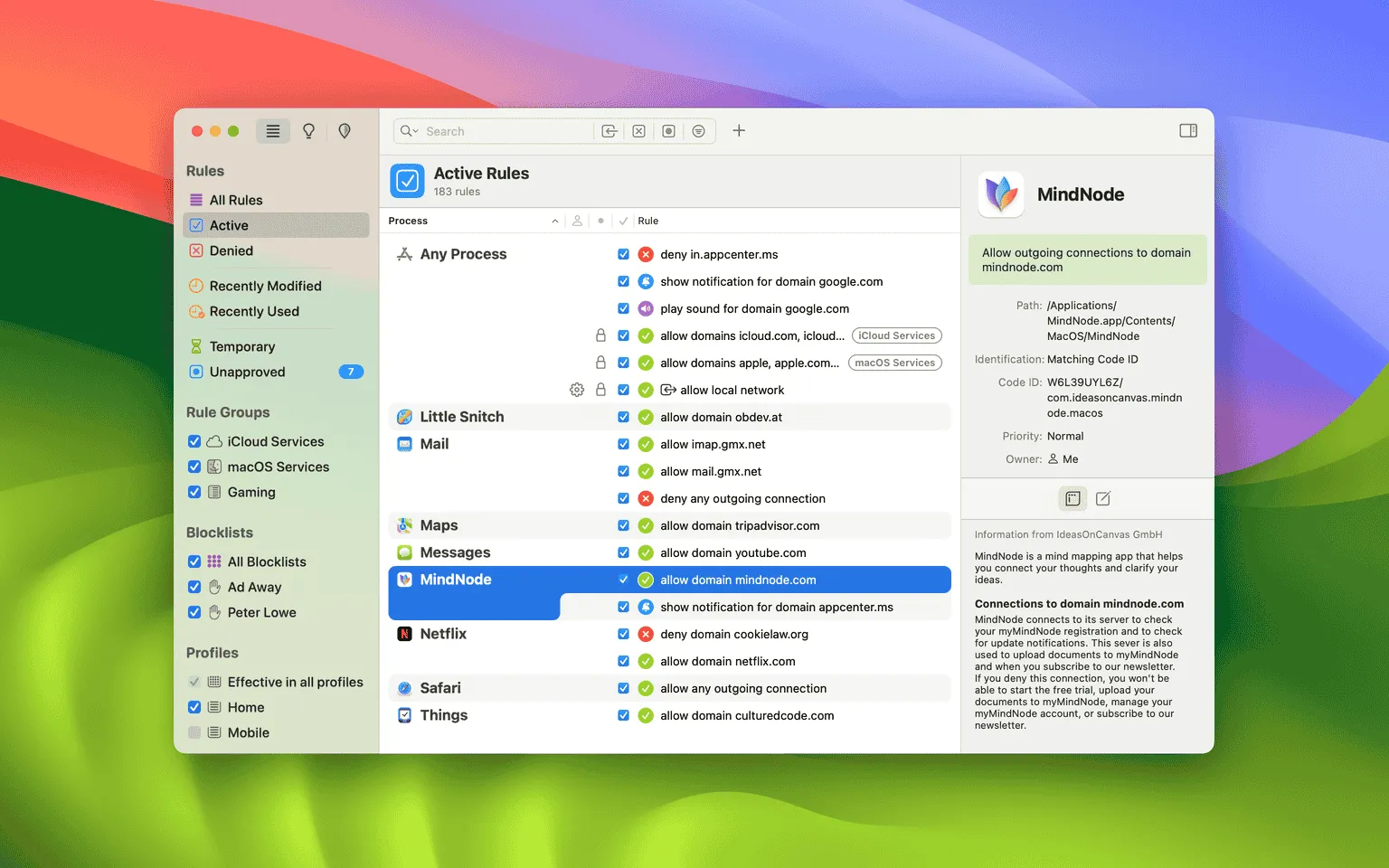This screenshot has width=1389, height=868.
Task: Toggle the inspector sidebar panel icon
Action: [x=1188, y=131]
